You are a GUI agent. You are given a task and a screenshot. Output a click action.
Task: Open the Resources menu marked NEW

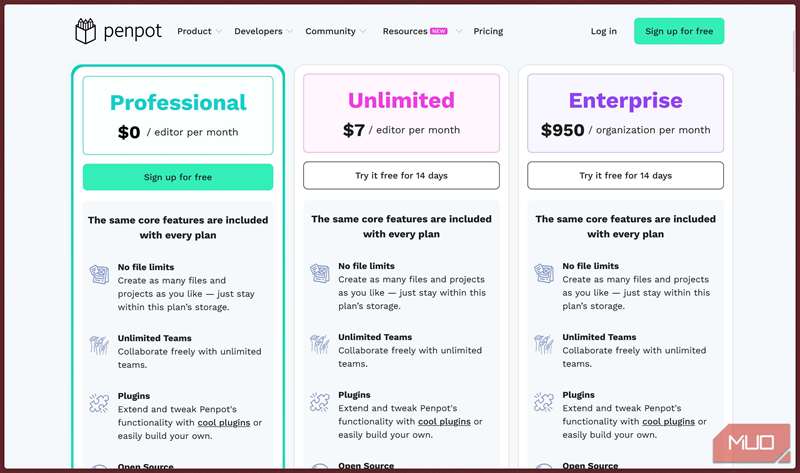point(421,31)
